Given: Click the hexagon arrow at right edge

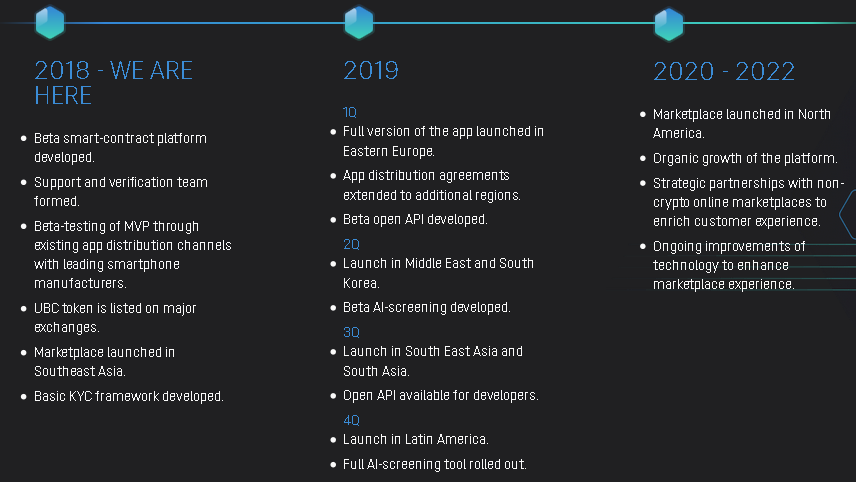Looking at the screenshot, I should pos(848,214).
